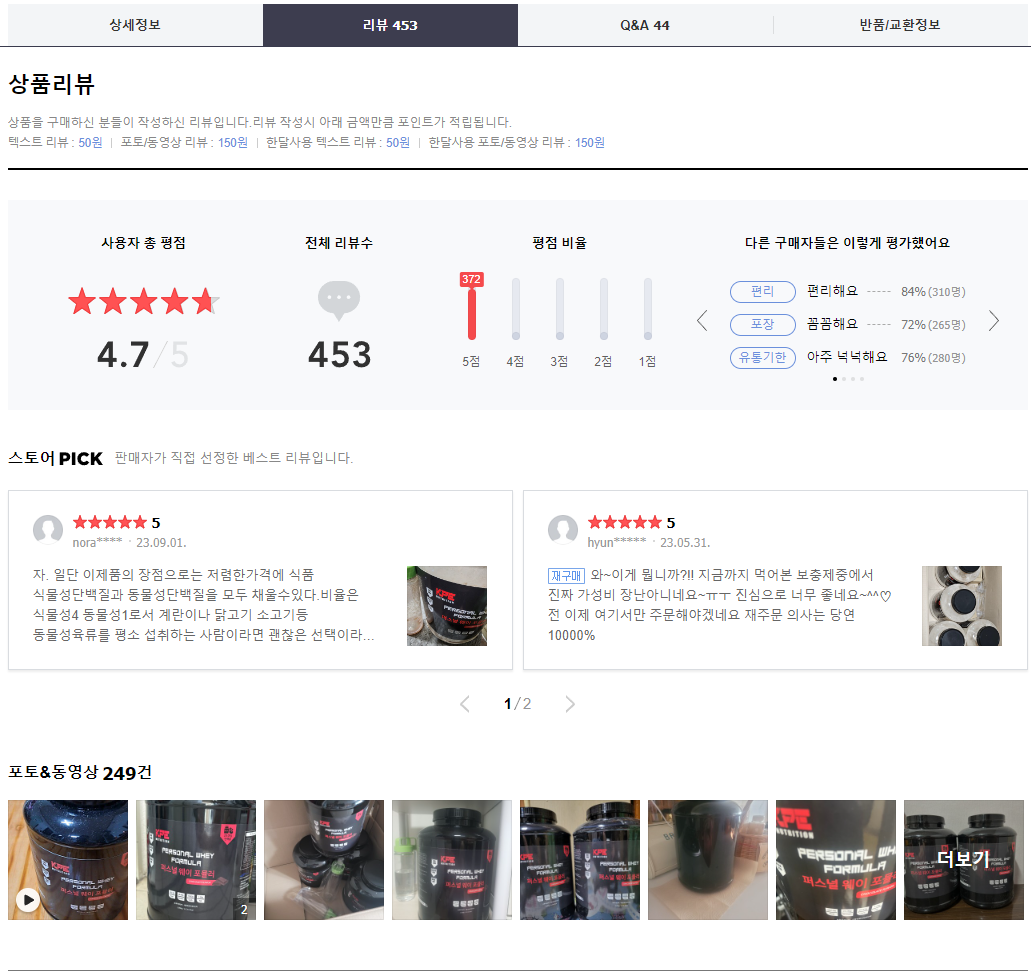Go to previous Store PICK page
Screen dimensions: 1031x975
465,704
